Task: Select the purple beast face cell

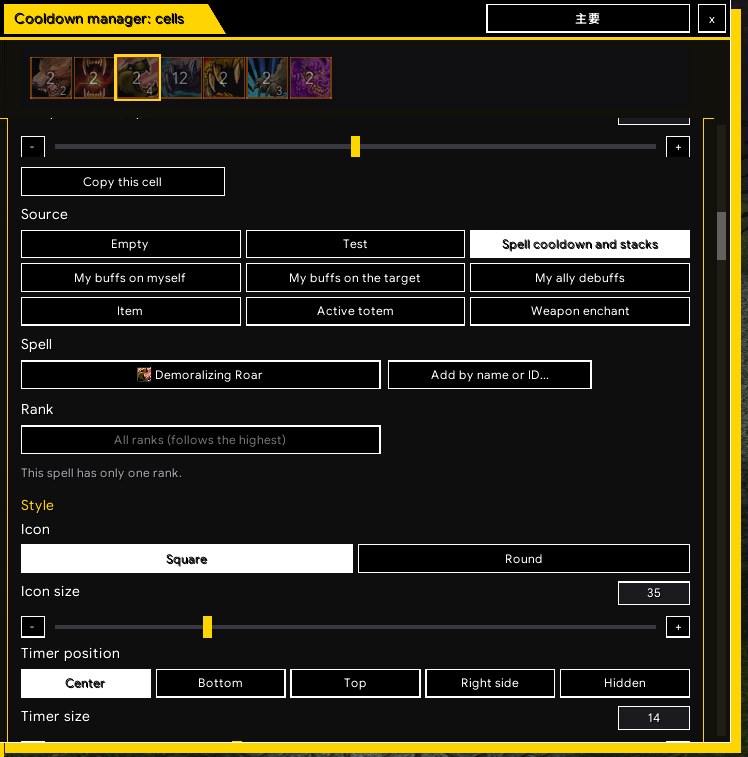Action: coord(311,78)
